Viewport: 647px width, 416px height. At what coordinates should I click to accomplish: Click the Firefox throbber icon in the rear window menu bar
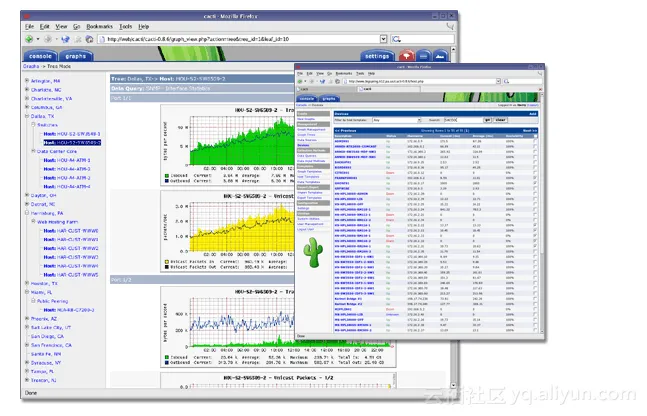(x=450, y=26)
